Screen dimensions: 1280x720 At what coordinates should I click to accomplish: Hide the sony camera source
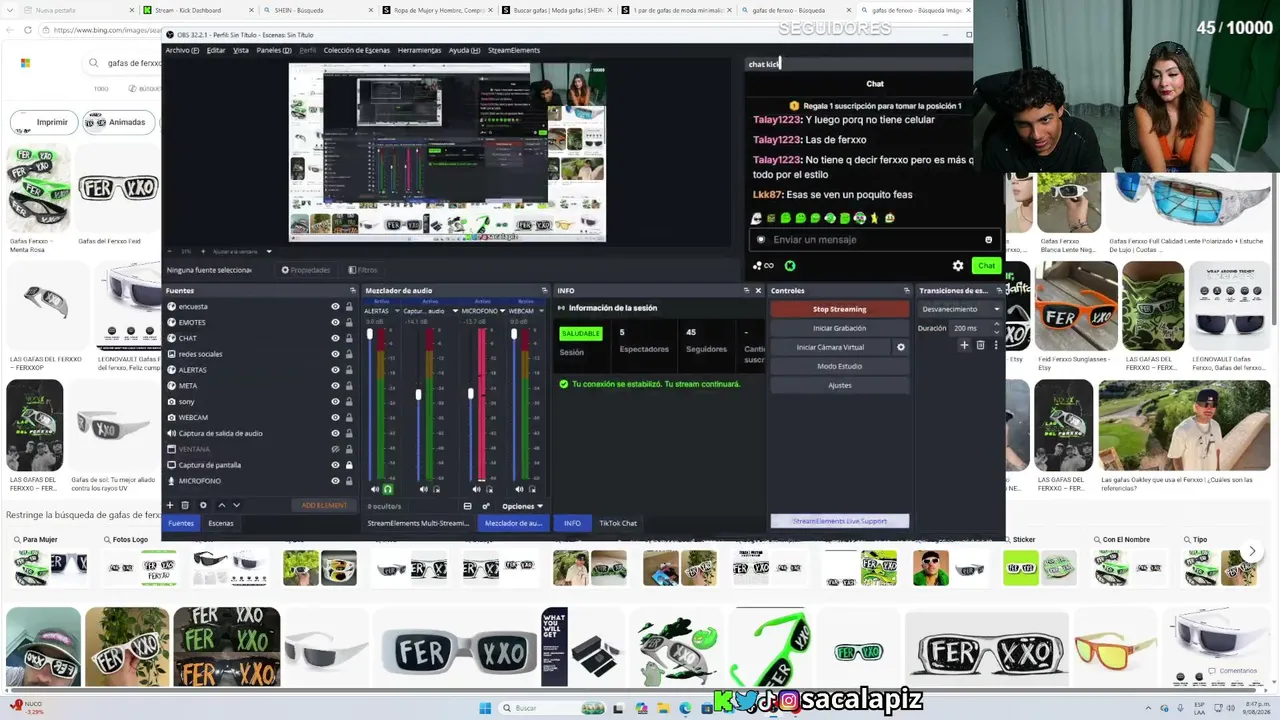[335, 401]
